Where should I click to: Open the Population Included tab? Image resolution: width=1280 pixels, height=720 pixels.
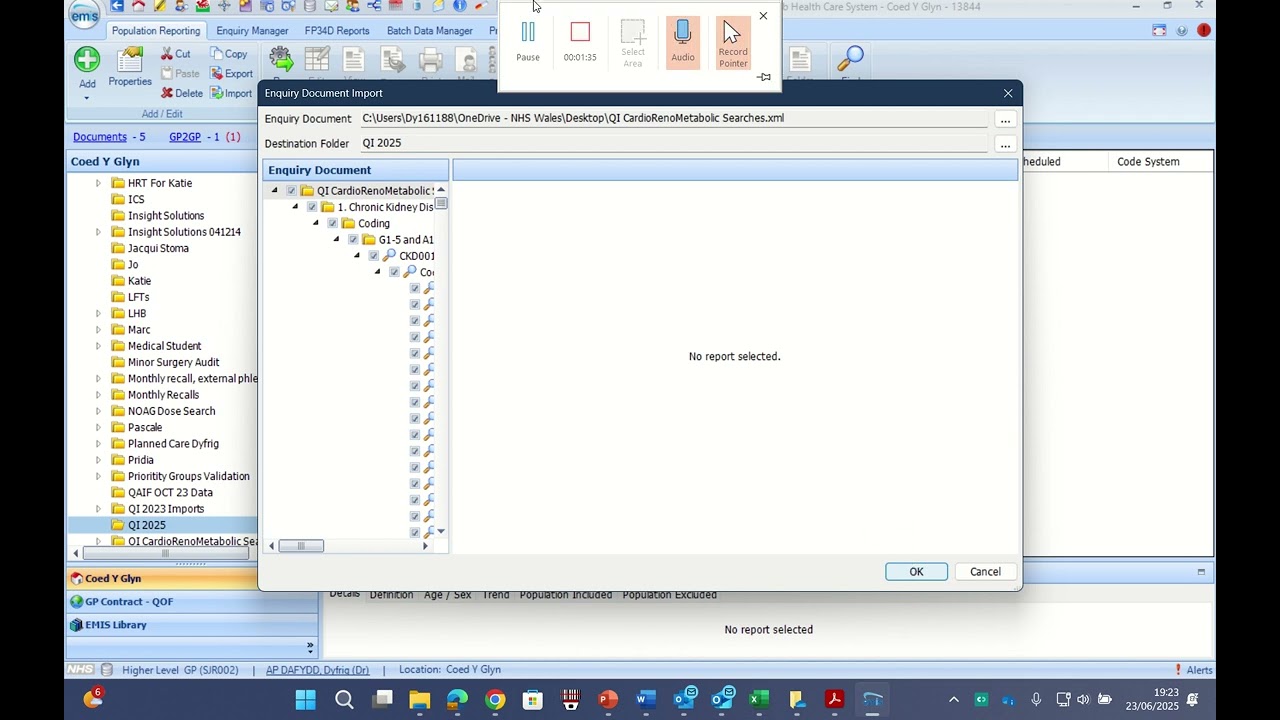565,595
